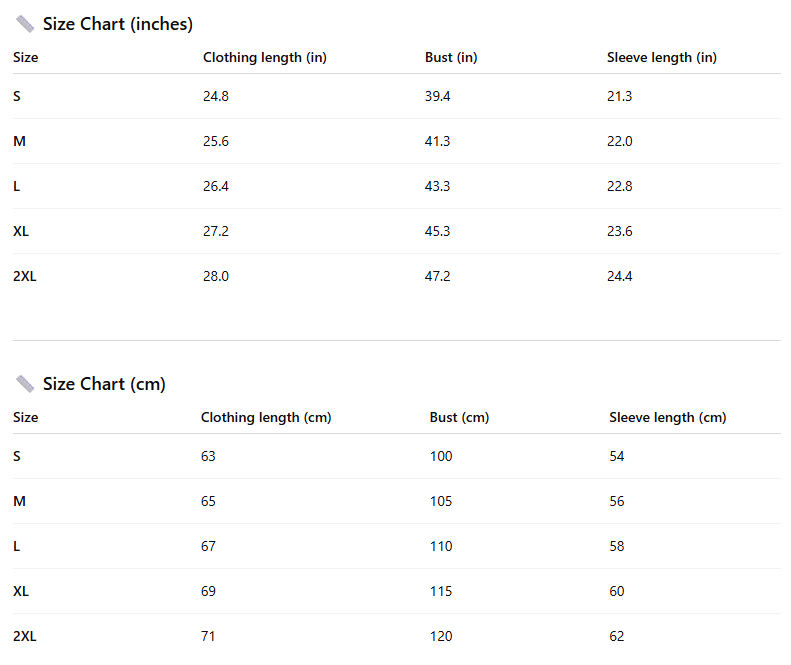Click the Clothing length (cm) column header
791x665 pixels.
click(266, 417)
